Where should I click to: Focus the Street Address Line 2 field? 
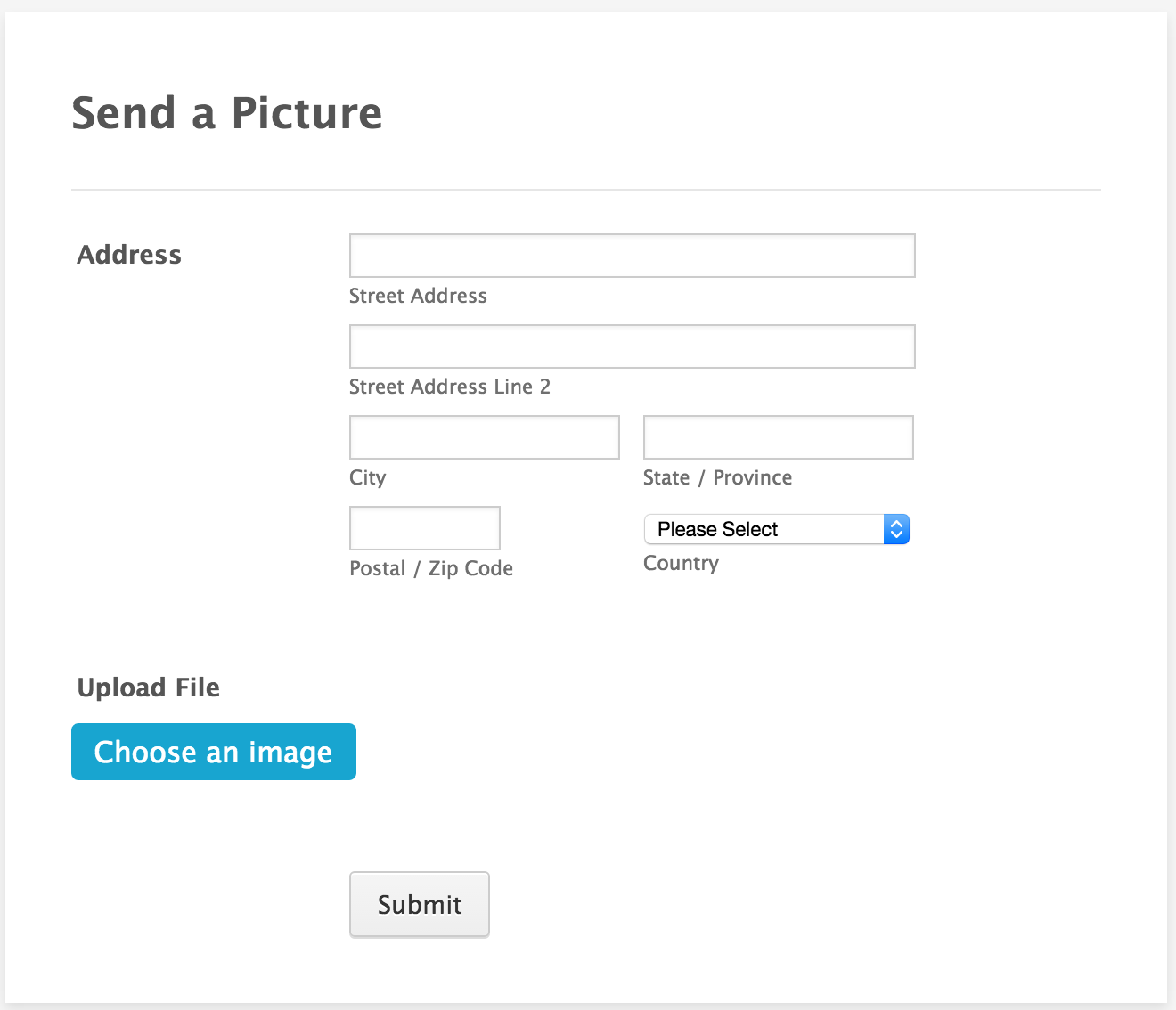click(x=632, y=346)
